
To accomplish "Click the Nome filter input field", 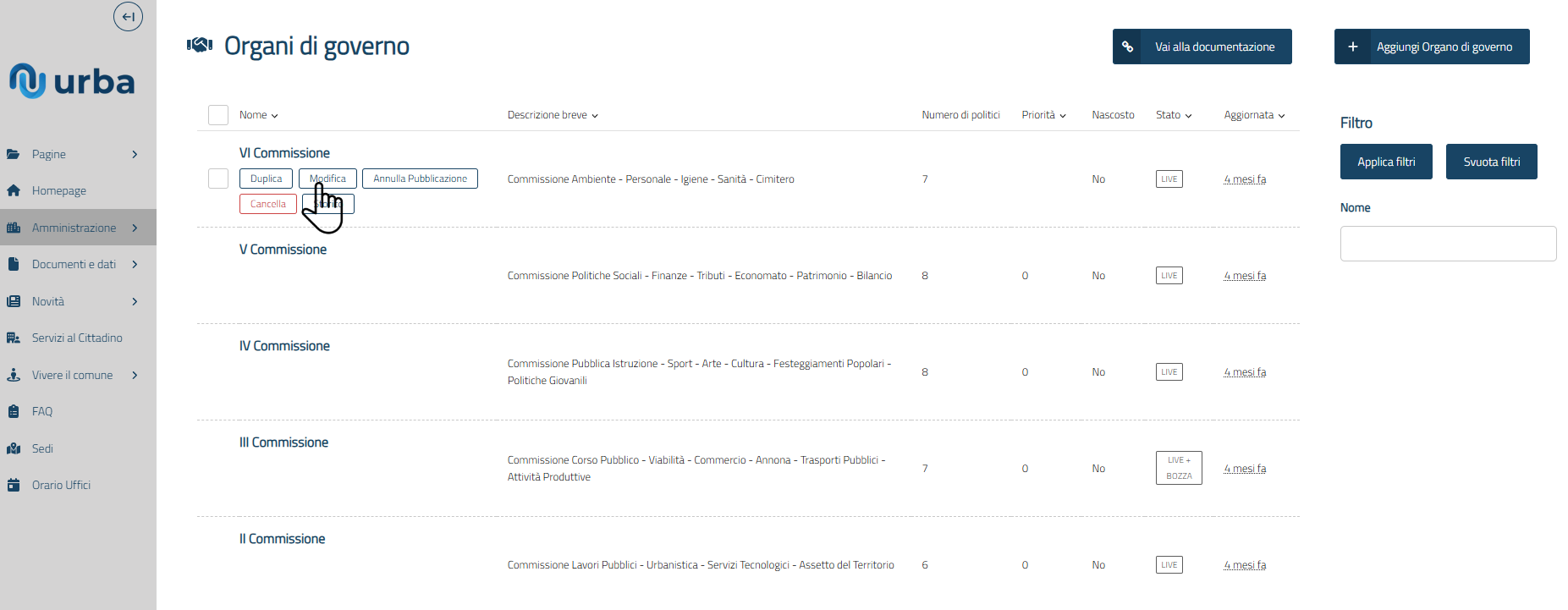I will click(1448, 244).
